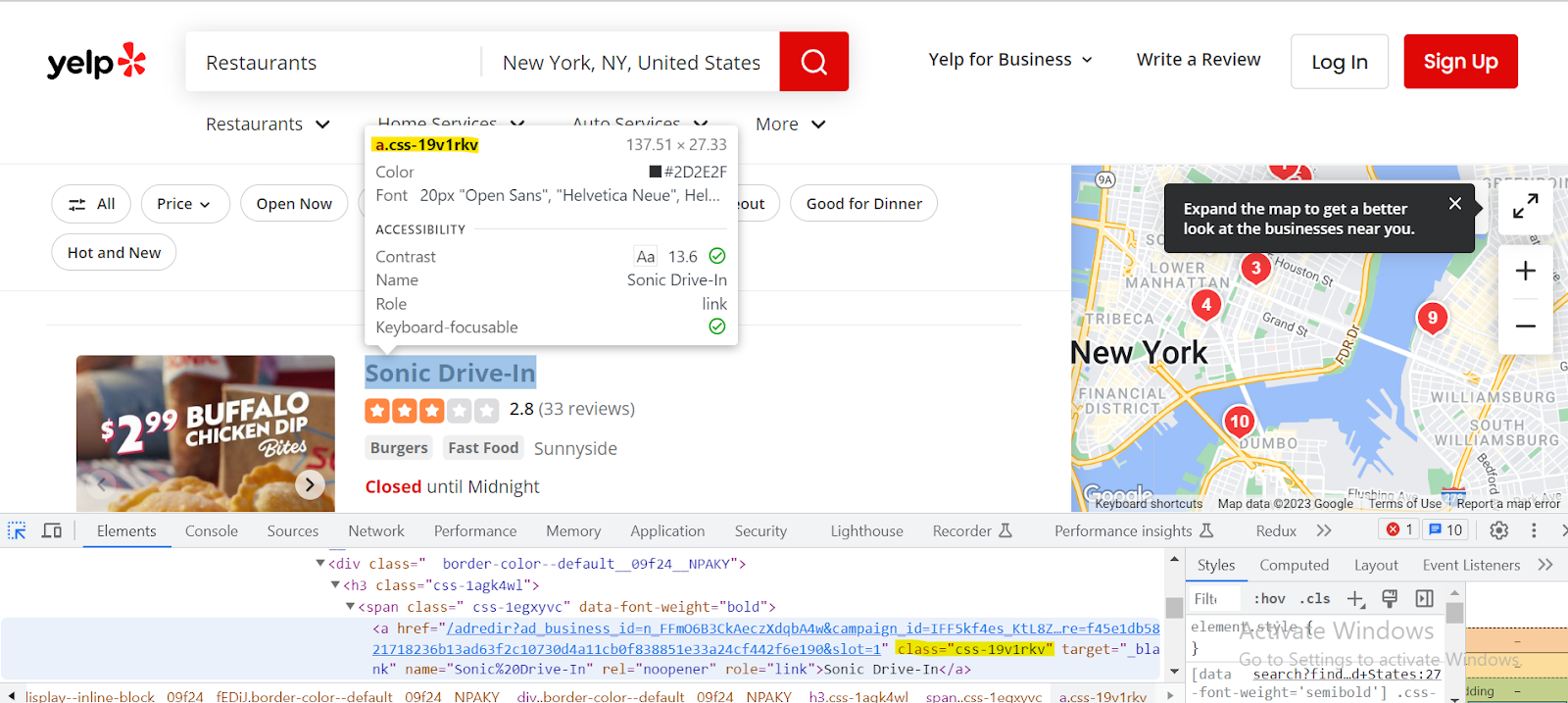This screenshot has width=1568, height=703.
Task: Click the Write a Review link
Action: [x=1199, y=60]
